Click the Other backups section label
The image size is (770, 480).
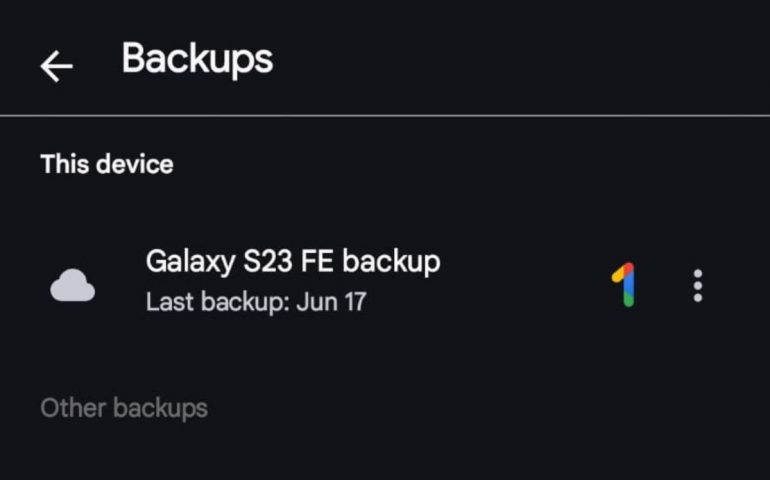coord(123,408)
